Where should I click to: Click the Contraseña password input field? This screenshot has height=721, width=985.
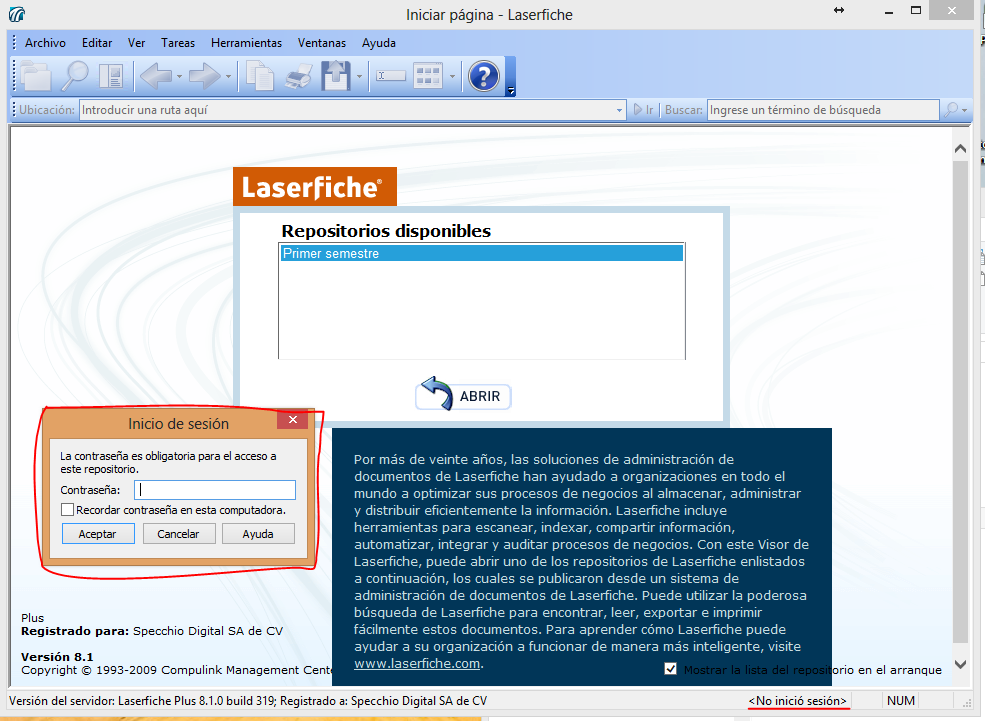[215, 490]
